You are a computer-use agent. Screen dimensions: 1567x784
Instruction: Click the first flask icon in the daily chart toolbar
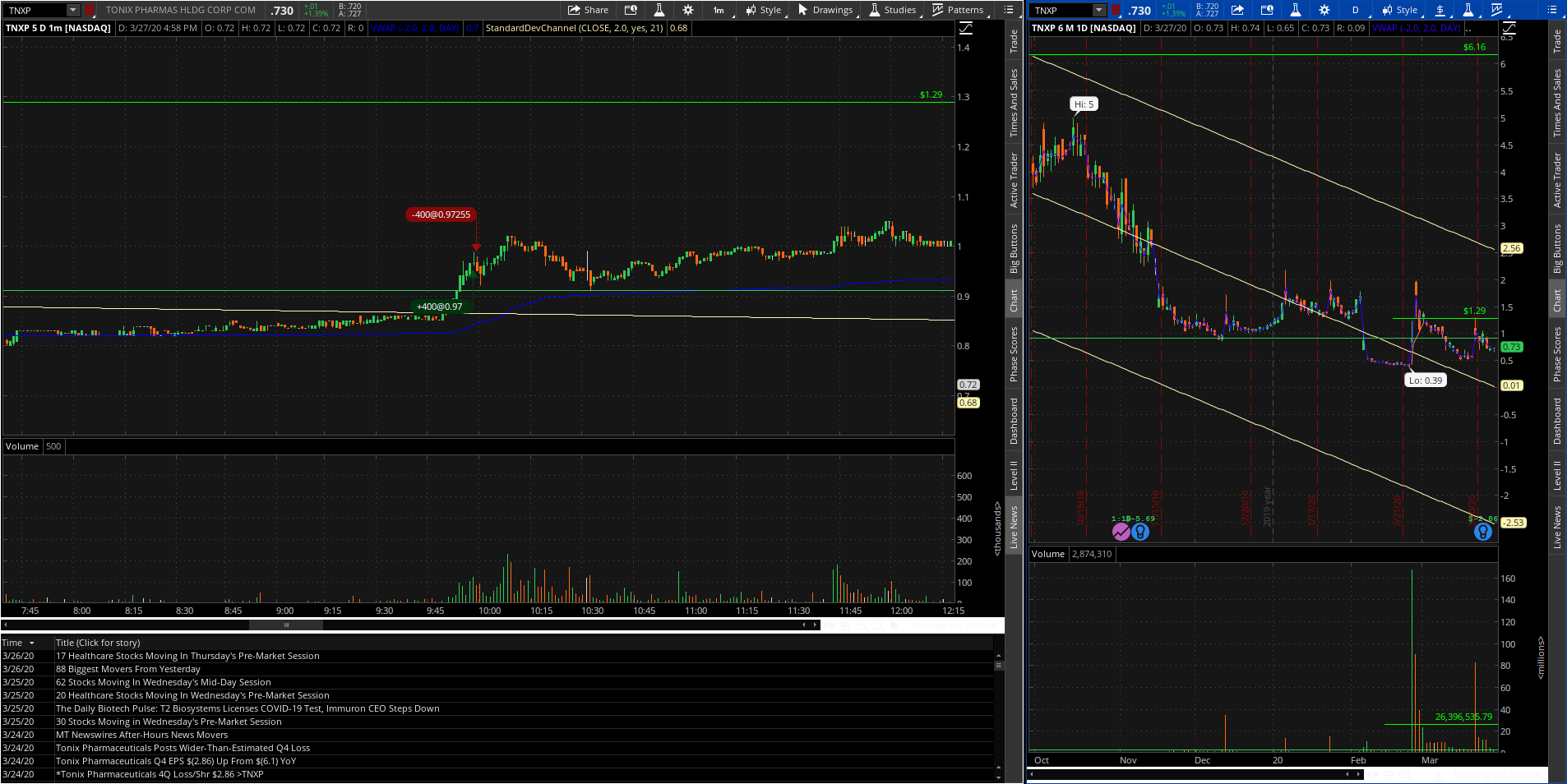point(1295,10)
